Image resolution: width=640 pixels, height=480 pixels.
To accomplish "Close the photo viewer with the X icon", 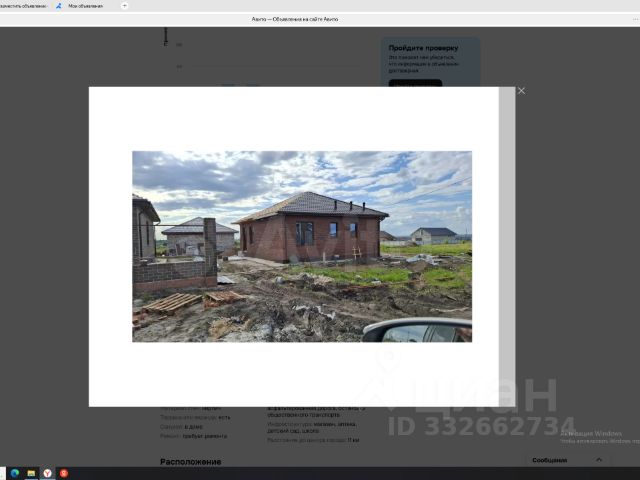I will tap(521, 91).
